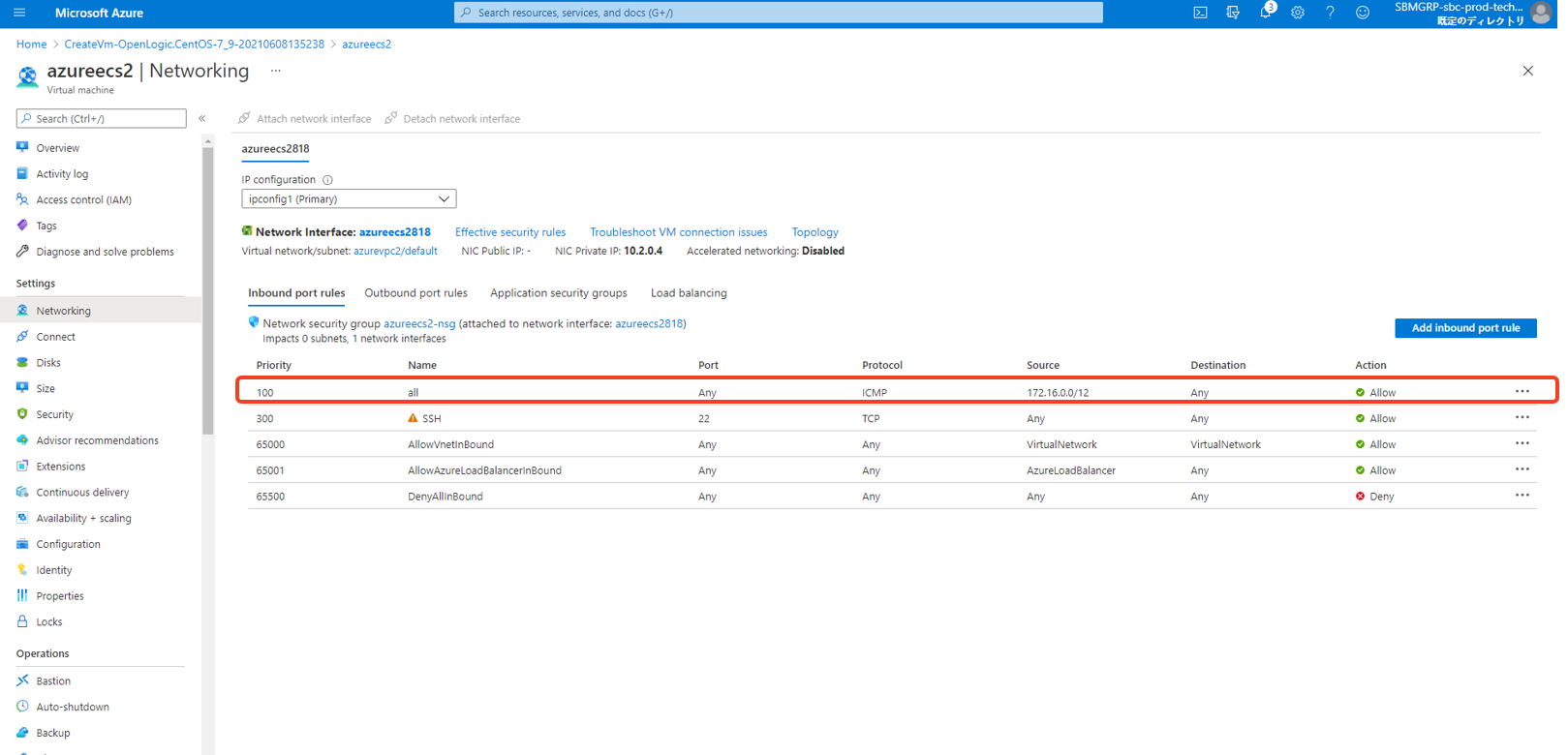Switch to the Inbound port rules tab

click(296, 292)
